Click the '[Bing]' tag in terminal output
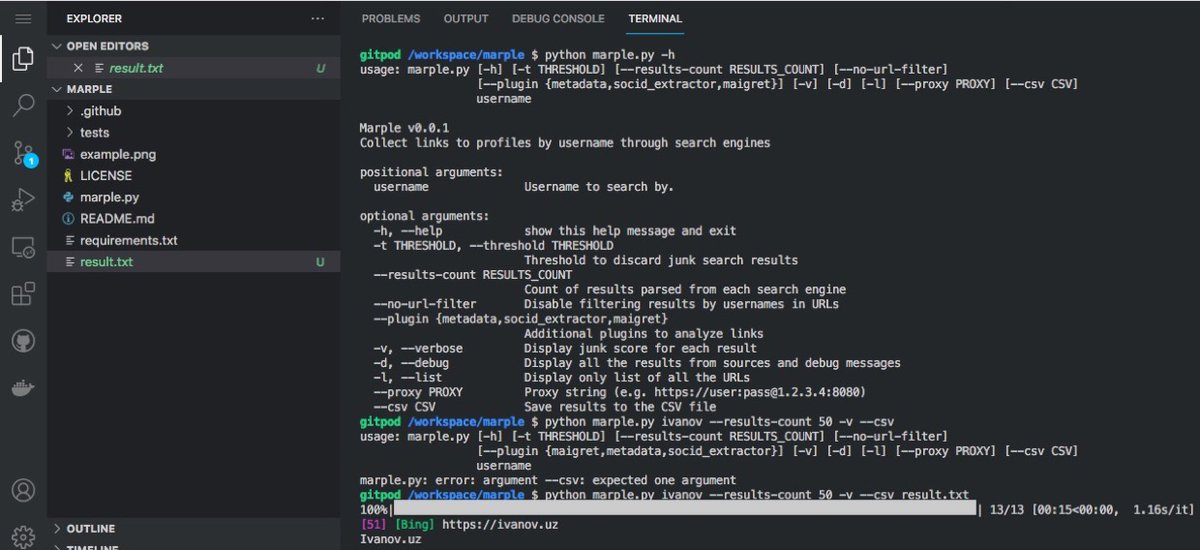This screenshot has height=550, width=1200. 415,524
